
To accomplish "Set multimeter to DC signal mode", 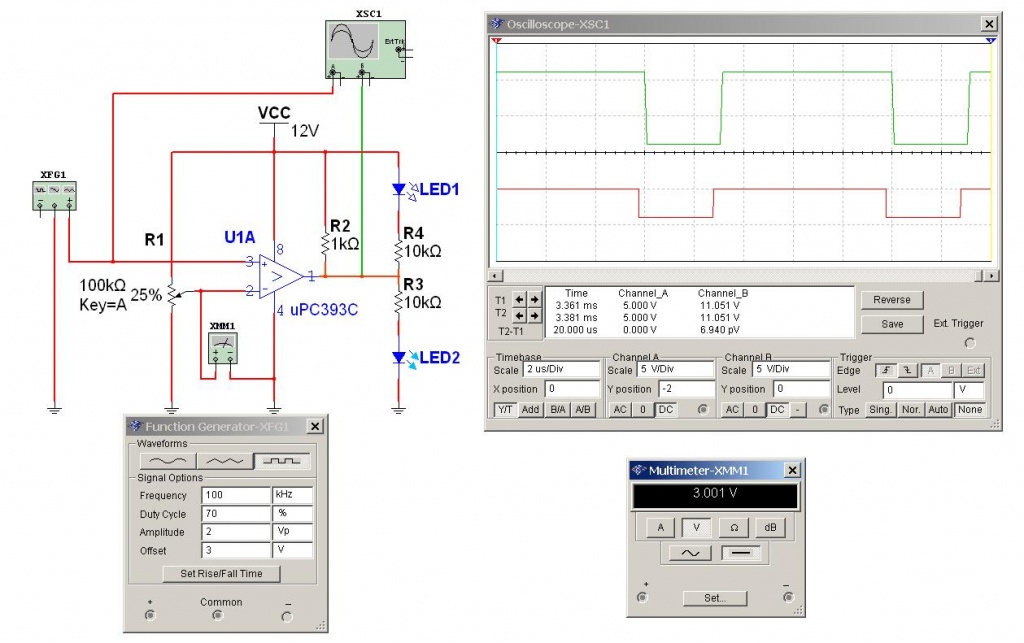I will 739,553.
